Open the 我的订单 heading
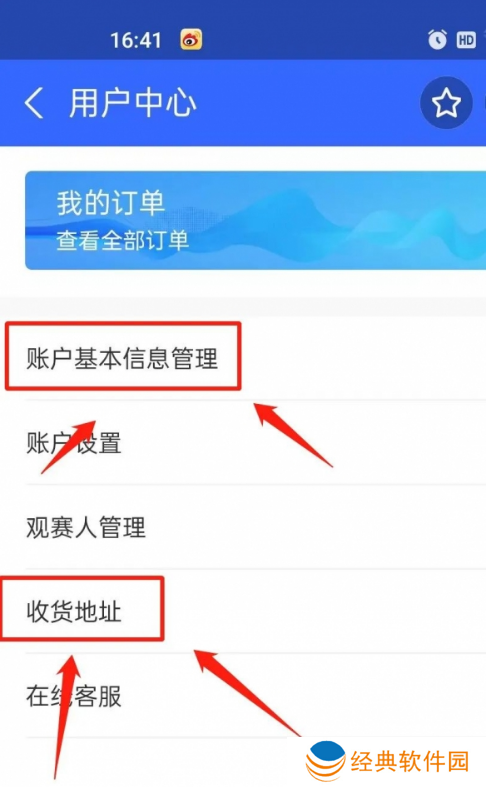Image resolution: width=487 pixels, height=787 pixels. [x=110, y=203]
